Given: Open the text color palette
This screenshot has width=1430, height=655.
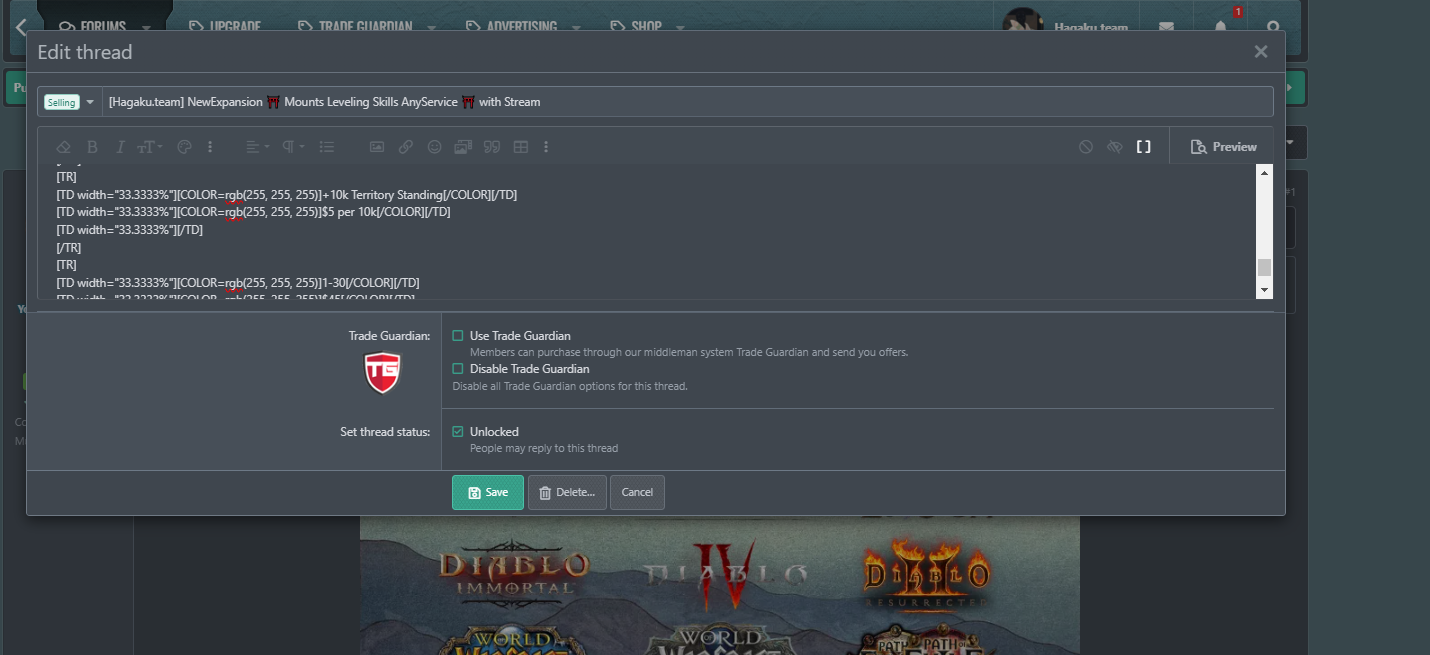Looking at the screenshot, I should coord(184,147).
